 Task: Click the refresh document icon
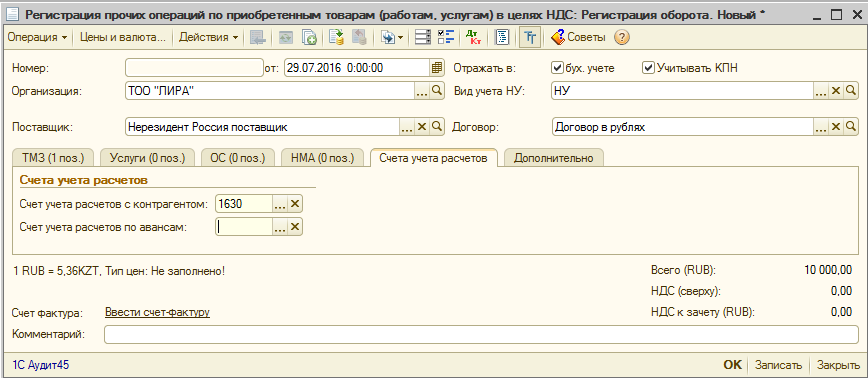(x=286, y=38)
